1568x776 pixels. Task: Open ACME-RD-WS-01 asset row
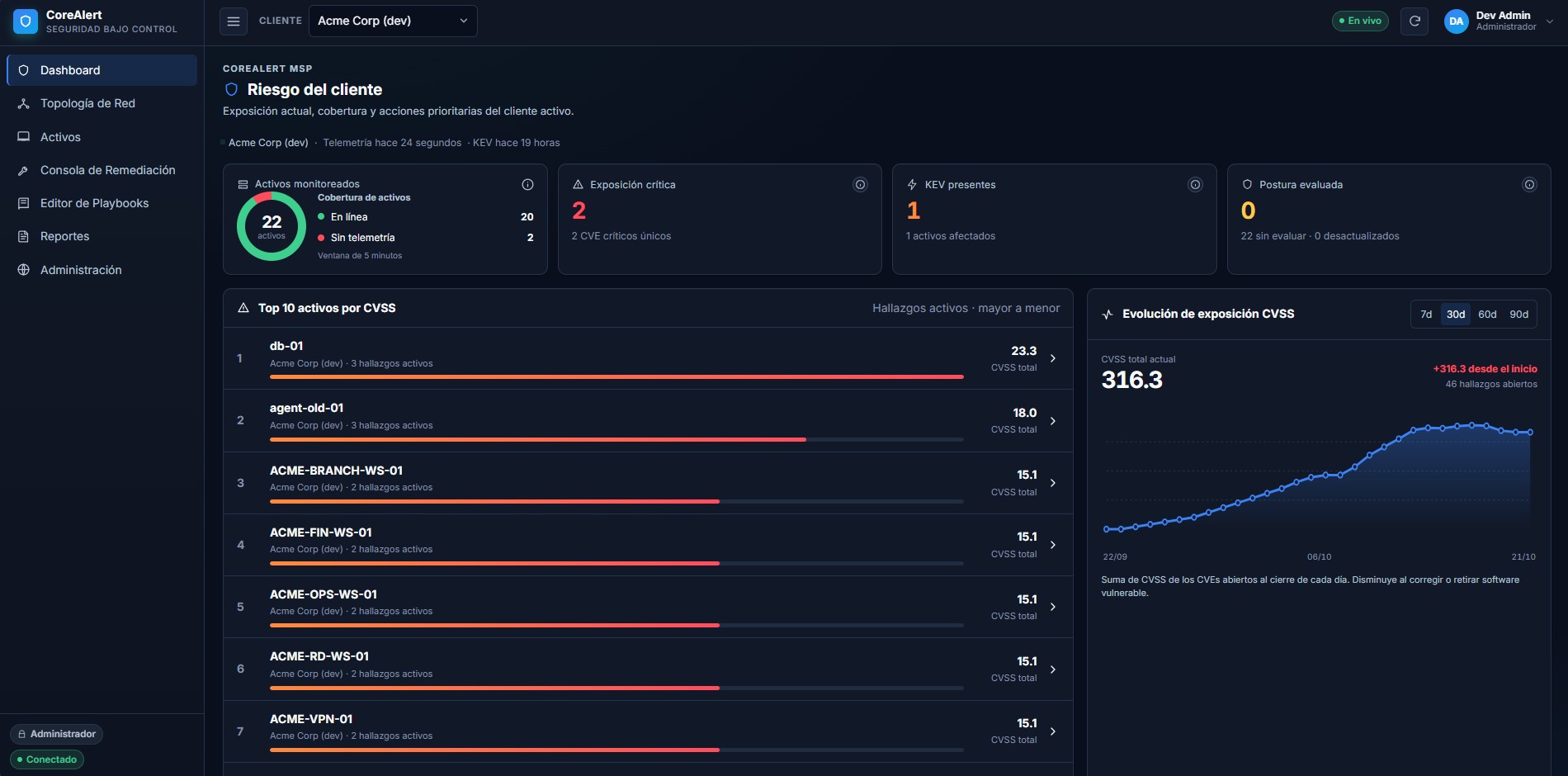[648, 670]
